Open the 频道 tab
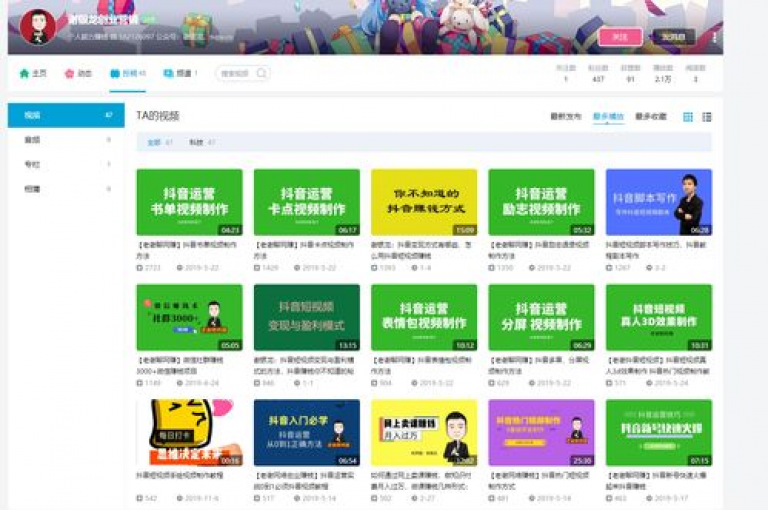 pyautogui.click(x=180, y=73)
